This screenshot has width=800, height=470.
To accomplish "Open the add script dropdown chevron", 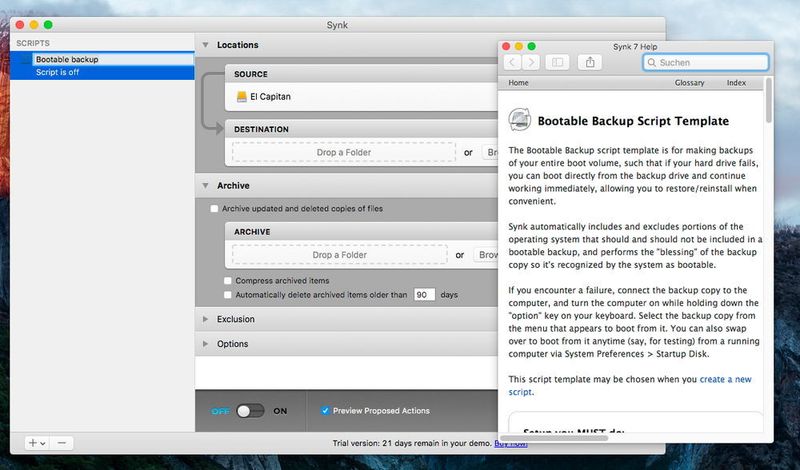I will point(43,443).
